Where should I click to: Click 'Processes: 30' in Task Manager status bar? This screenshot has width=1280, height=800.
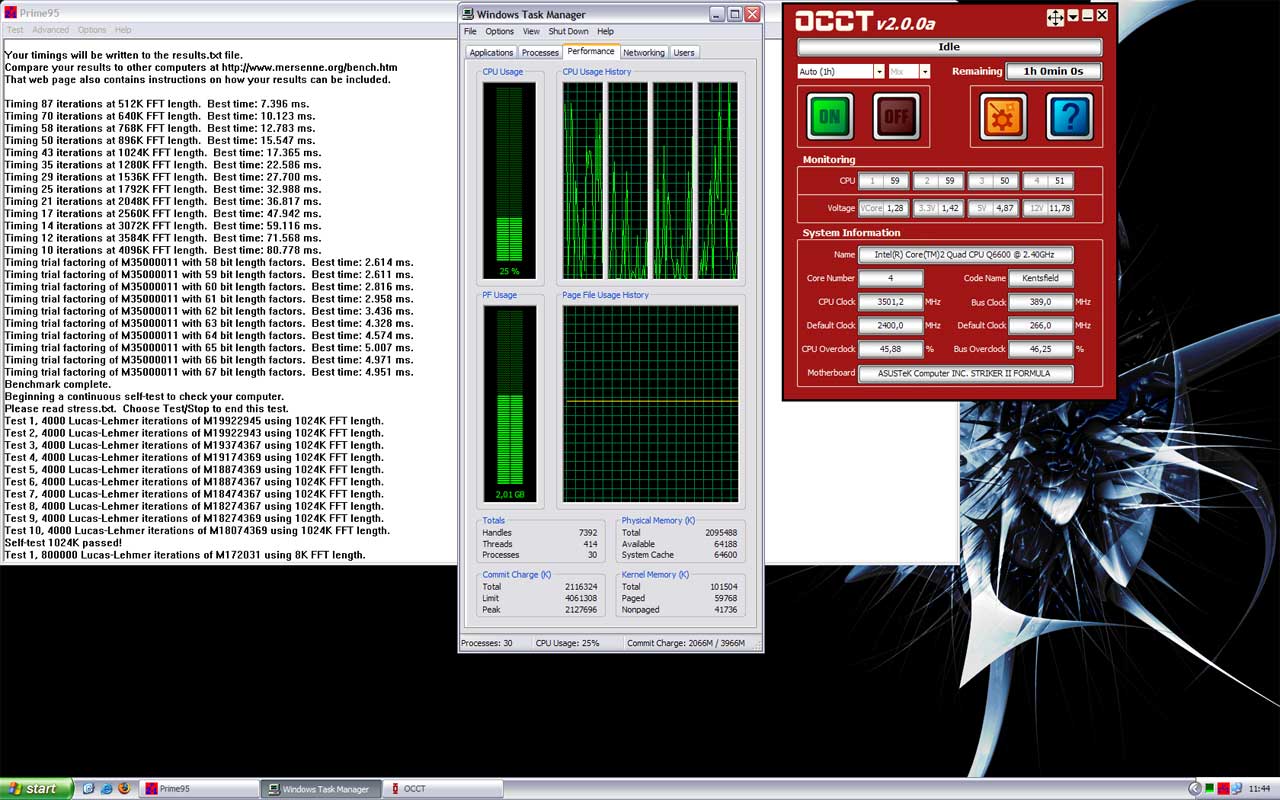[x=487, y=643]
